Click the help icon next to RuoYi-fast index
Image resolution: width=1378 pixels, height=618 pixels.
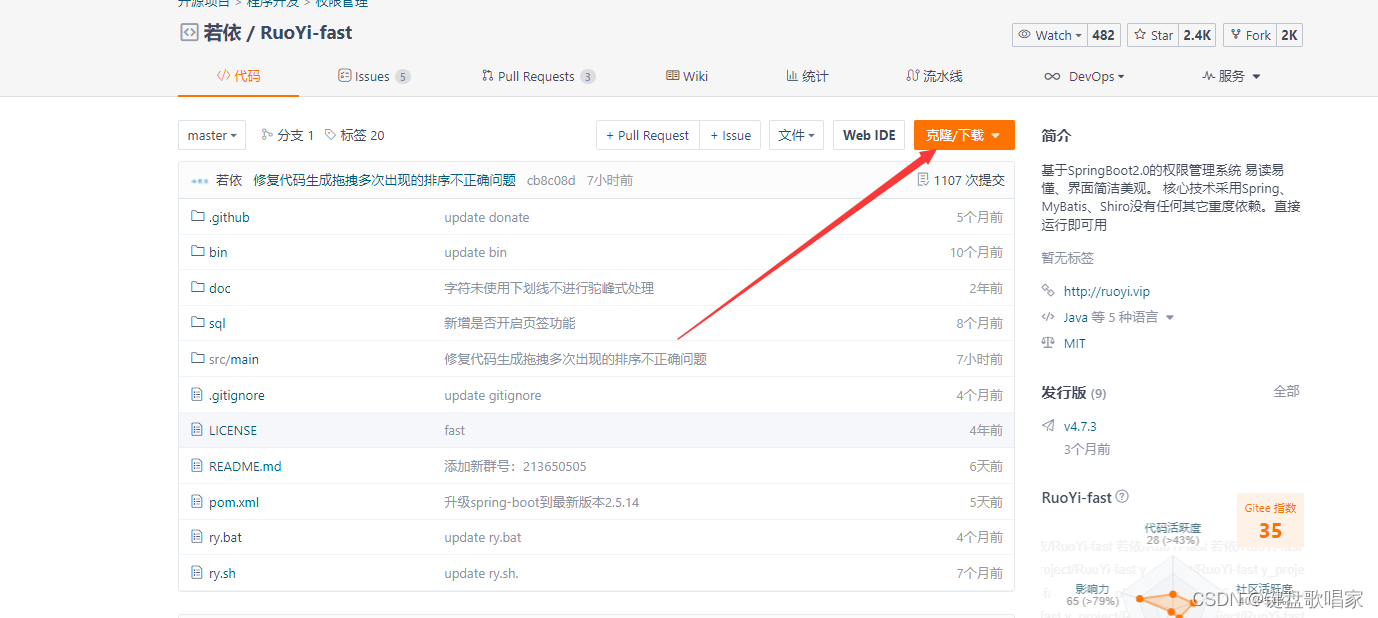[1122, 497]
